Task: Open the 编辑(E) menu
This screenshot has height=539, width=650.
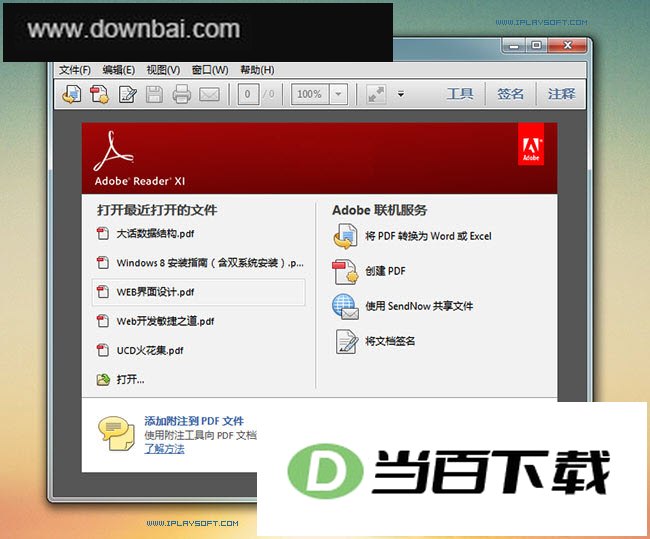Action: click(119, 70)
